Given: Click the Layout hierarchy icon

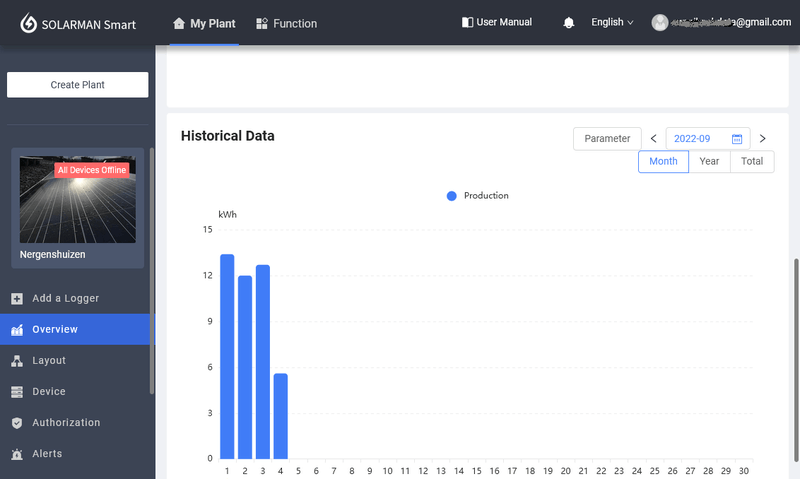Looking at the screenshot, I should click(17, 361).
